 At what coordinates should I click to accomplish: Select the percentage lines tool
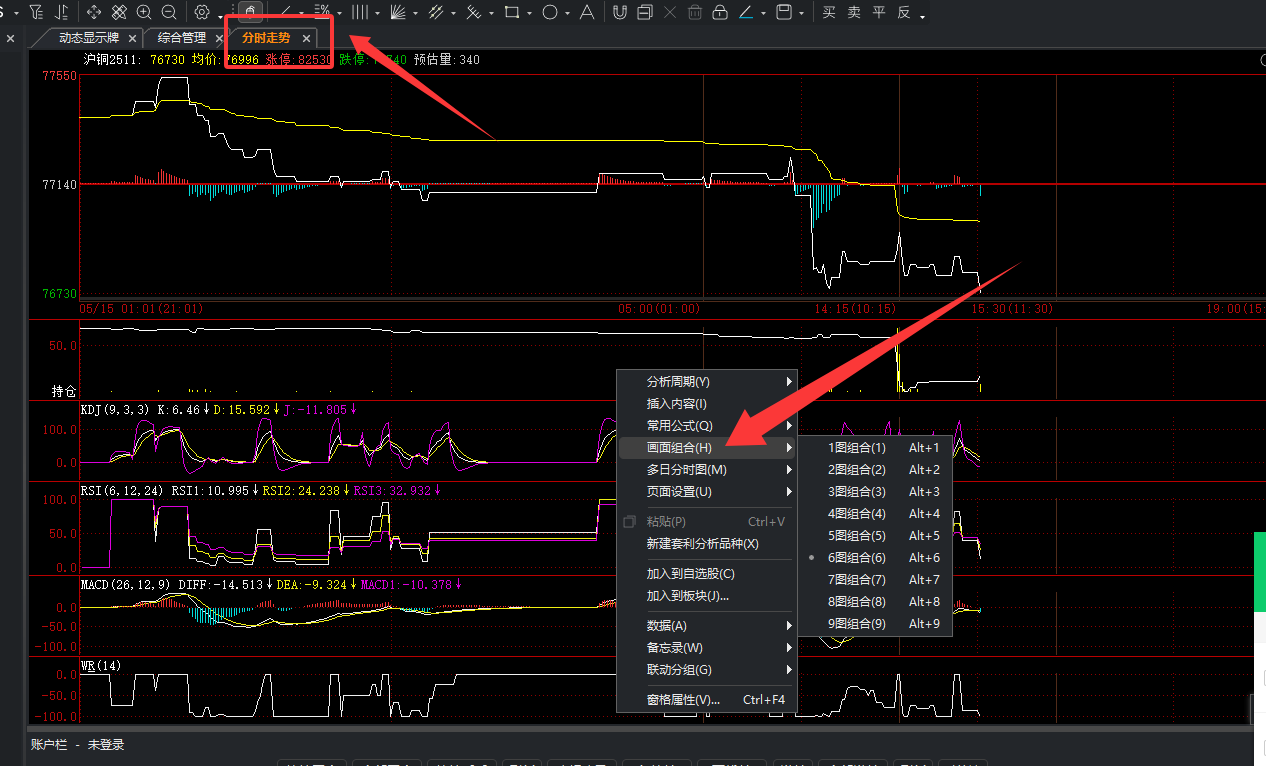(322, 11)
